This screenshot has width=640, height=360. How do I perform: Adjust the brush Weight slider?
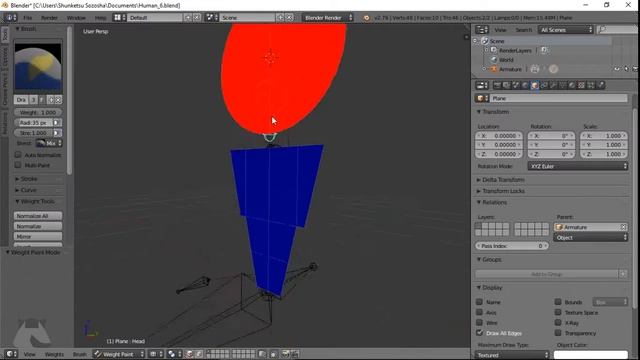coord(38,112)
